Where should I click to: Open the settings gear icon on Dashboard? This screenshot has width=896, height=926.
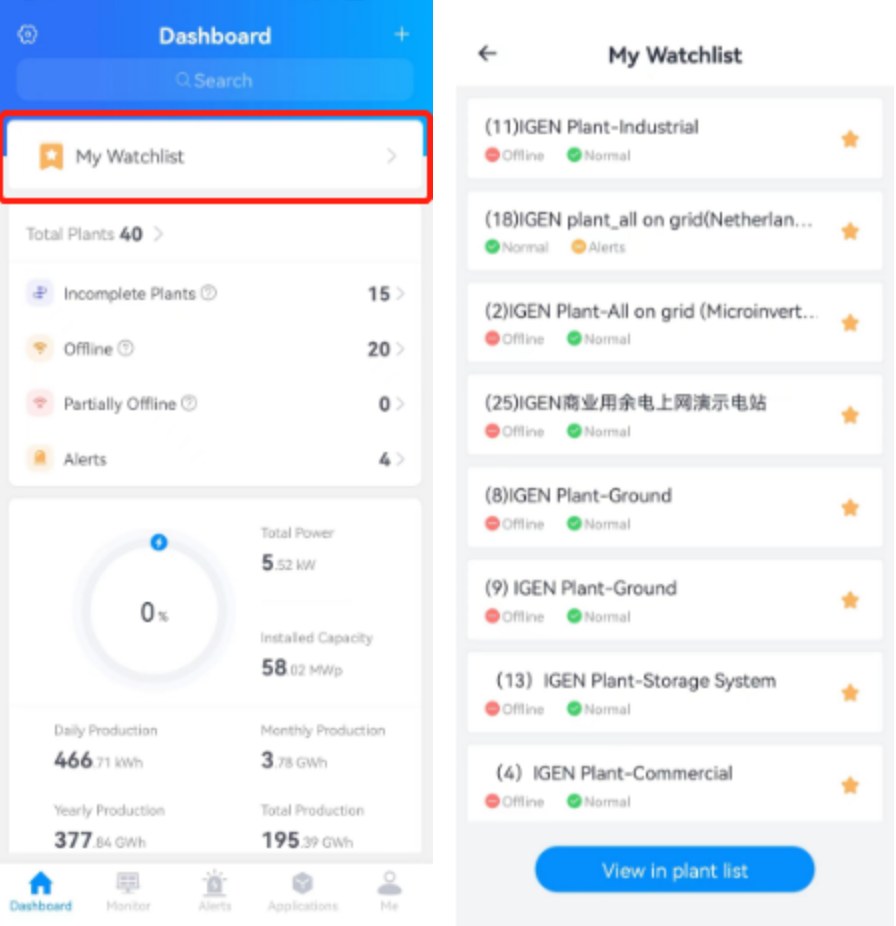click(x=27, y=35)
